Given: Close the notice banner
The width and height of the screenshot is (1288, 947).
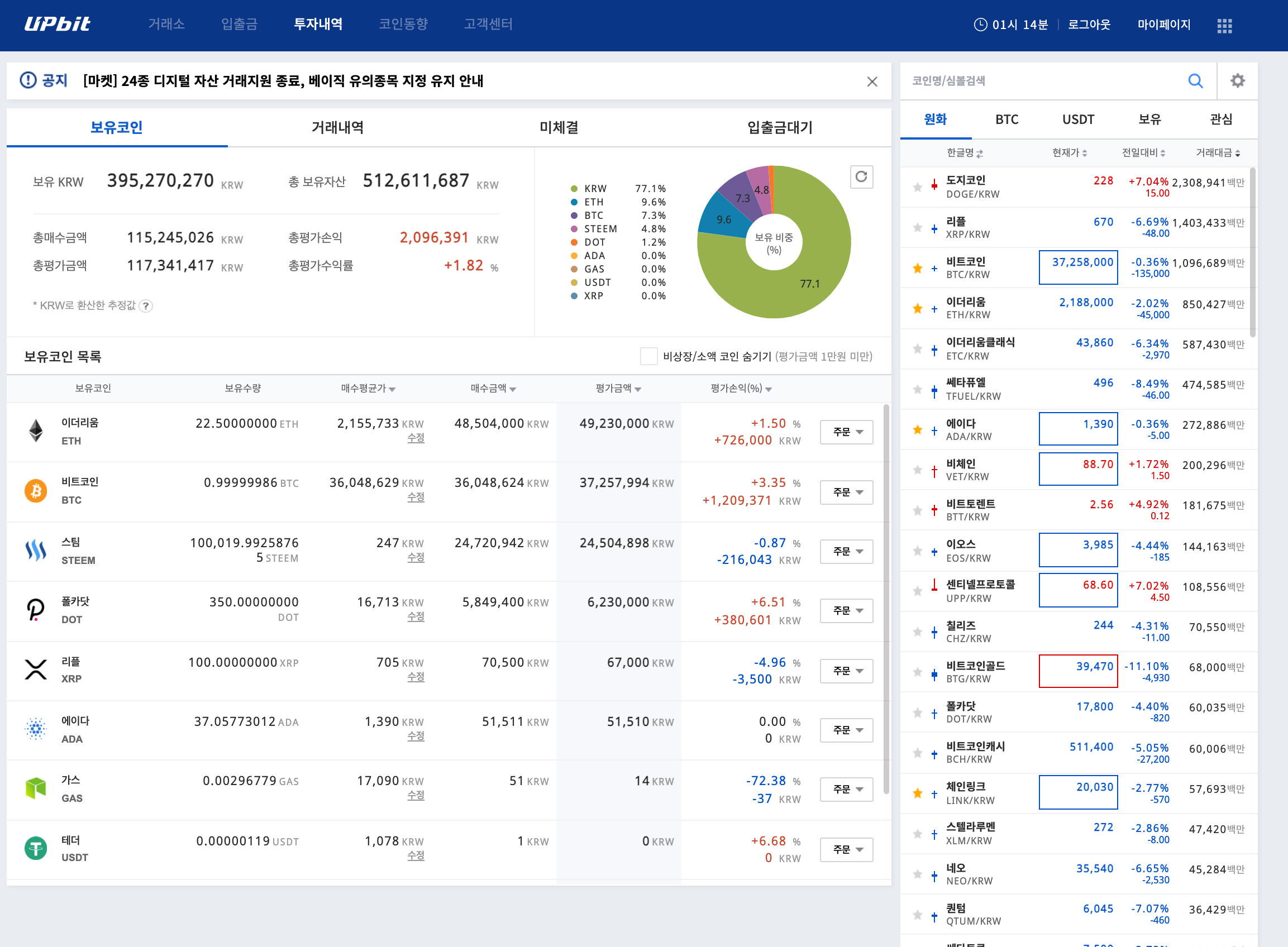Looking at the screenshot, I should 872,82.
